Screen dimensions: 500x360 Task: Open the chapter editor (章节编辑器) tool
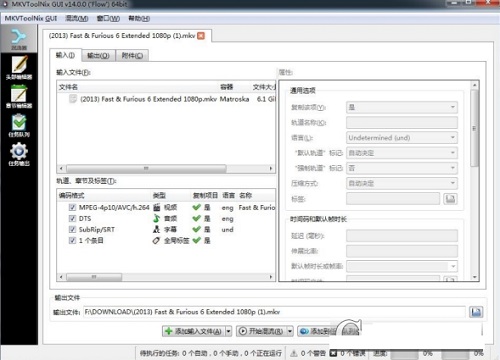(19, 97)
